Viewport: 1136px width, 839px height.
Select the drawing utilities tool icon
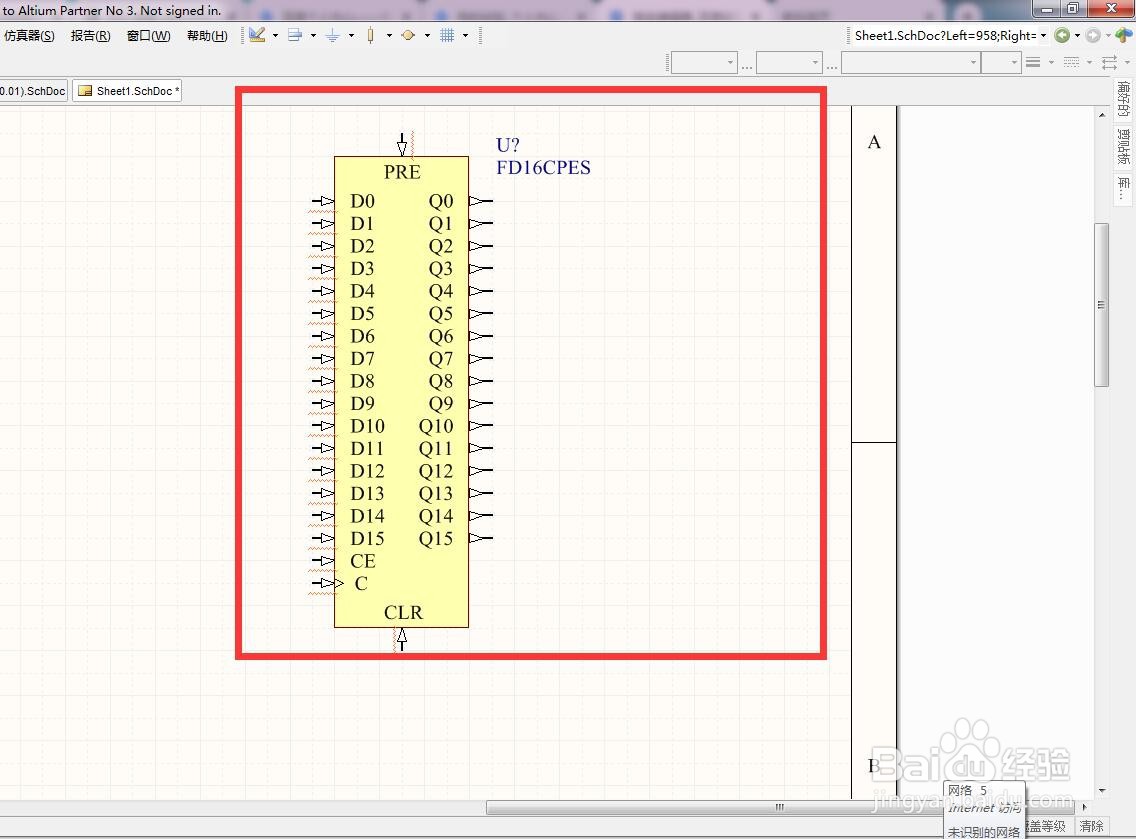tap(257, 35)
